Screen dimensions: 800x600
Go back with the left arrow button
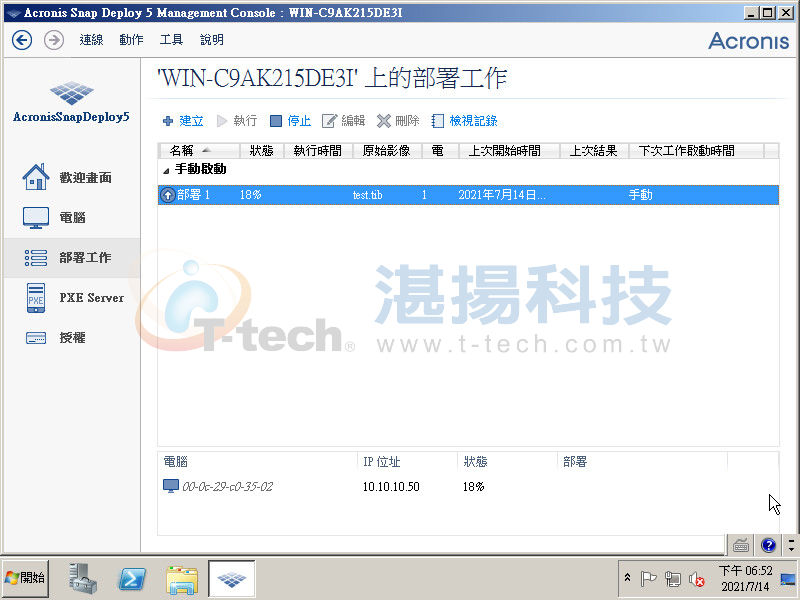(22, 40)
